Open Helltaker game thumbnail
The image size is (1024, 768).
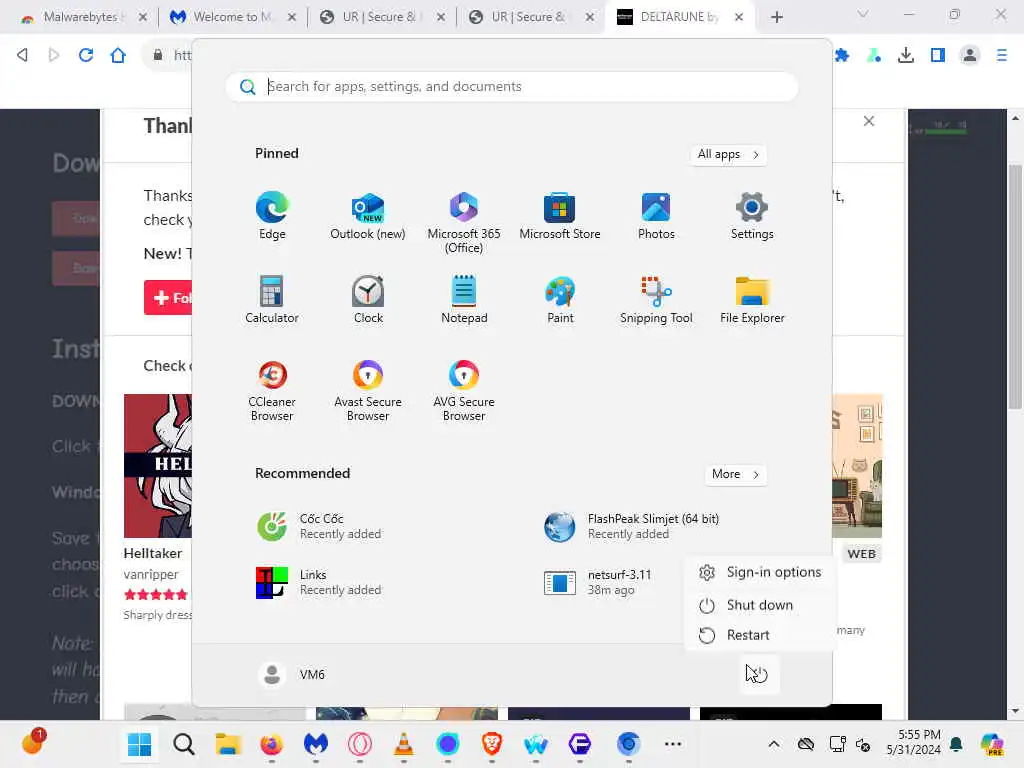coord(158,466)
